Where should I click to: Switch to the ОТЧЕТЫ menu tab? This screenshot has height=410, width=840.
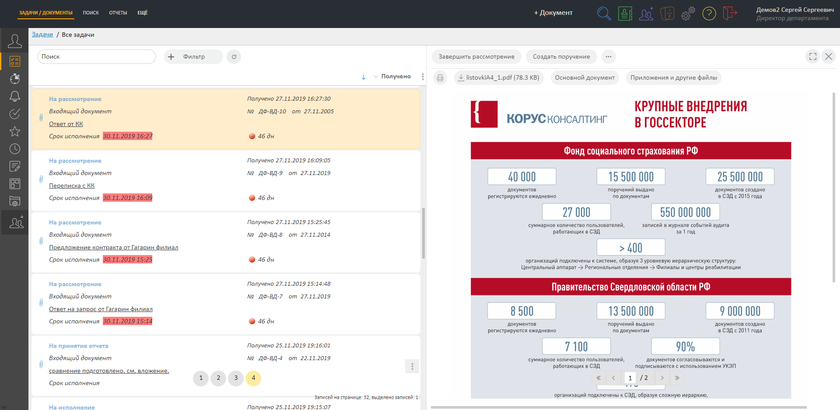(x=118, y=13)
